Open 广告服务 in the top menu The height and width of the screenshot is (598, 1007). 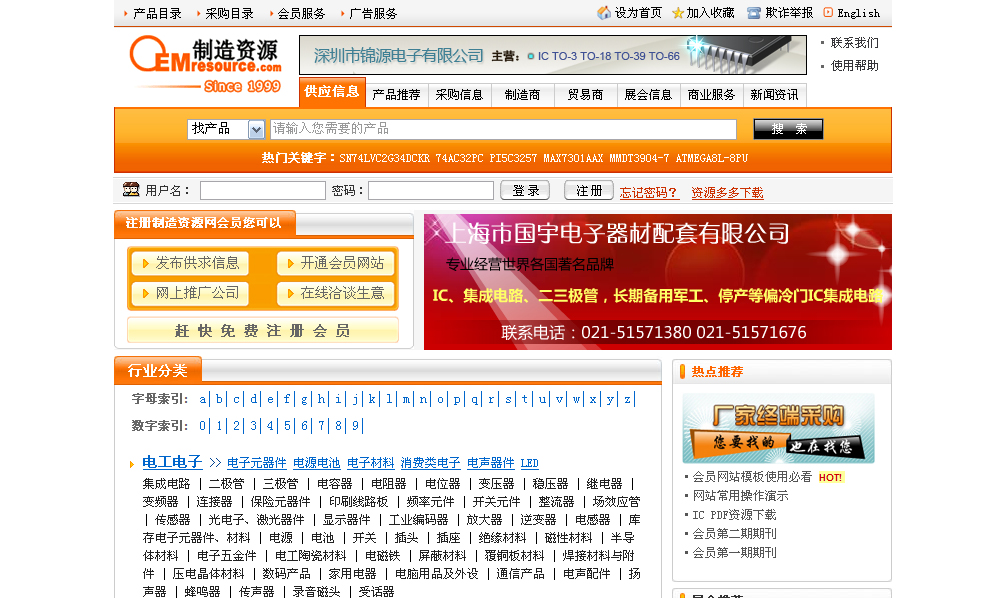[373, 13]
